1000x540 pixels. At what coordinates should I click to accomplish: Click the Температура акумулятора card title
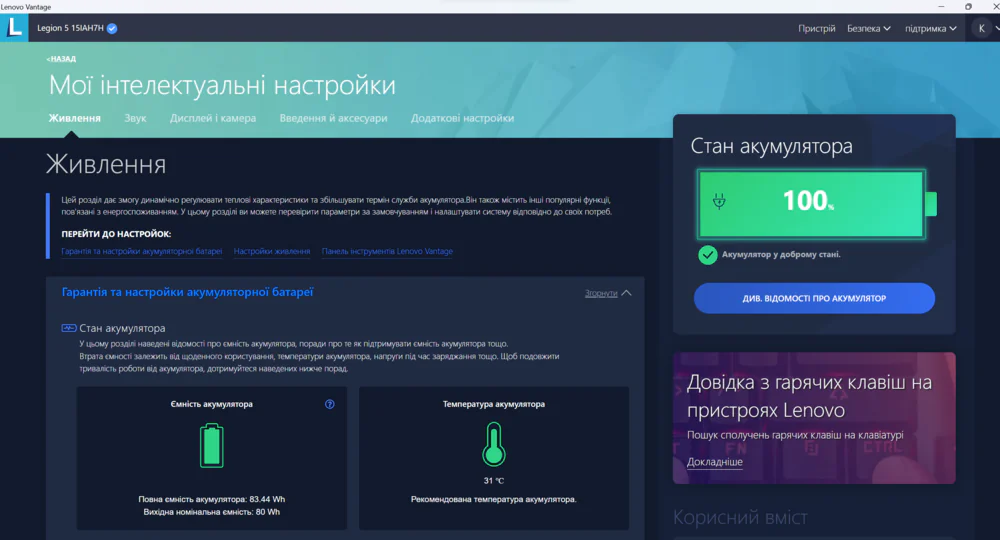coord(494,404)
